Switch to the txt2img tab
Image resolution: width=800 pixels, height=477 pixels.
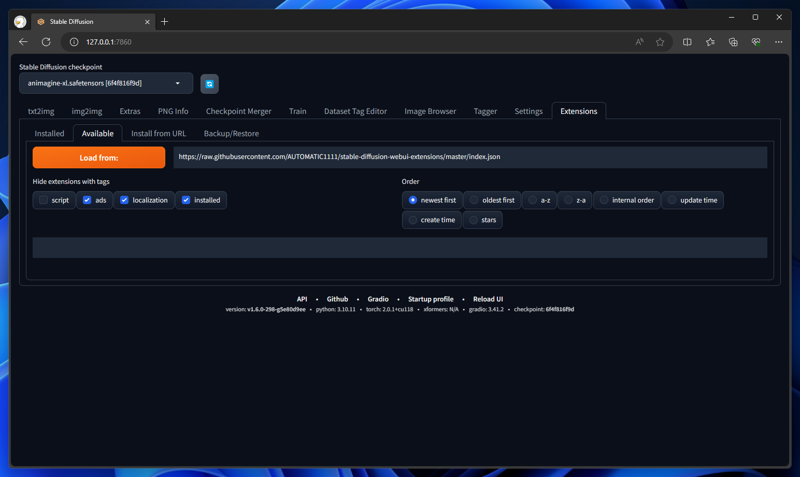click(x=41, y=111)
